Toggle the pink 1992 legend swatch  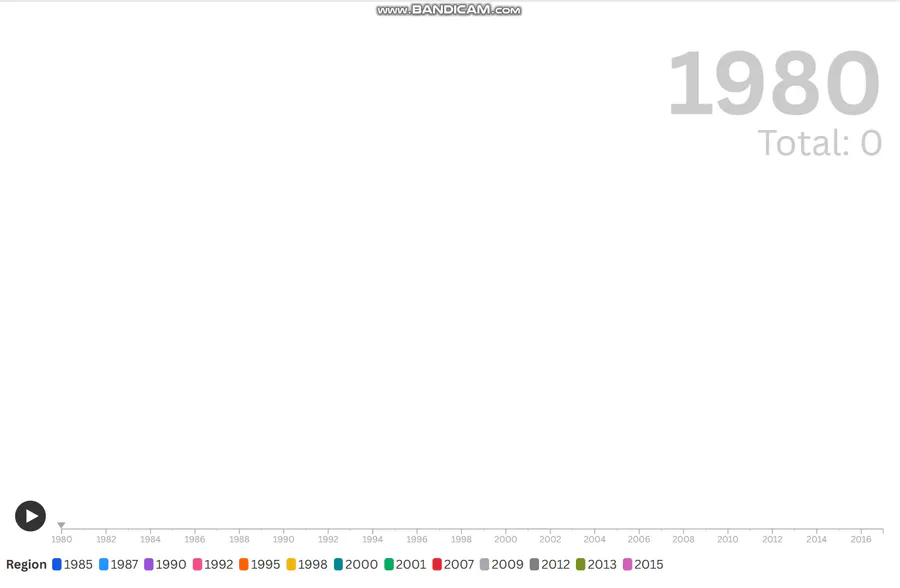coord(197,564)
